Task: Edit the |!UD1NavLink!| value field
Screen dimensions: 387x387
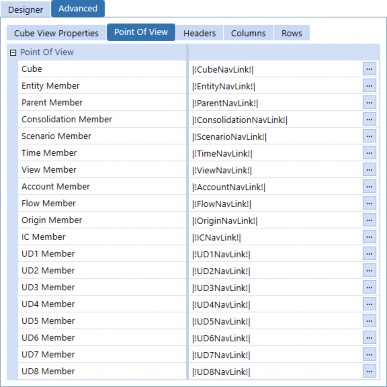Action: [x=276, y=254]
